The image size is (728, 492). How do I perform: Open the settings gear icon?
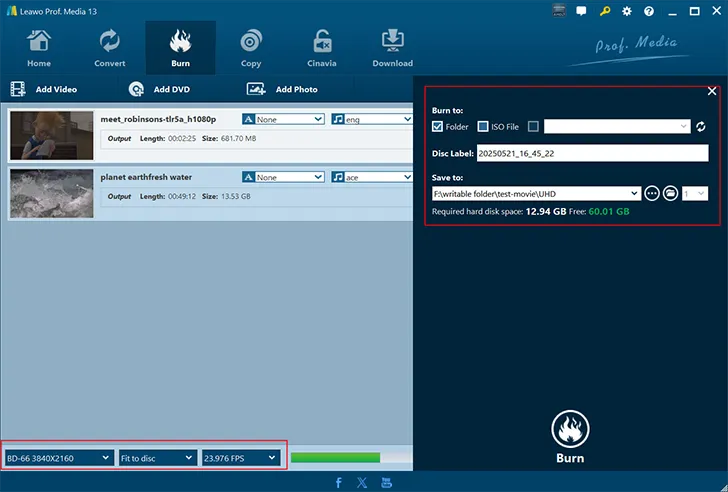(627, 11)
